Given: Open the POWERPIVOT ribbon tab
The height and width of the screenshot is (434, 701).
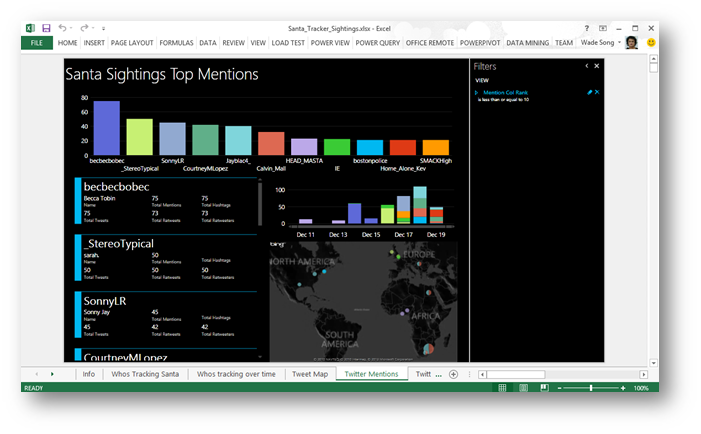Looking at the screenshot, I should click(x=480, y=43).
